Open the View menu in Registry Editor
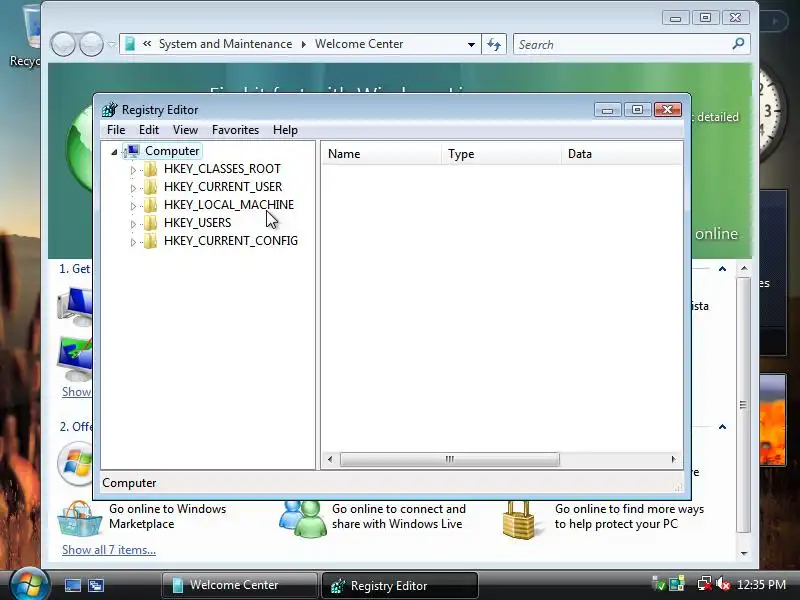This screenshot has height=600, width=800. [185, 130]
